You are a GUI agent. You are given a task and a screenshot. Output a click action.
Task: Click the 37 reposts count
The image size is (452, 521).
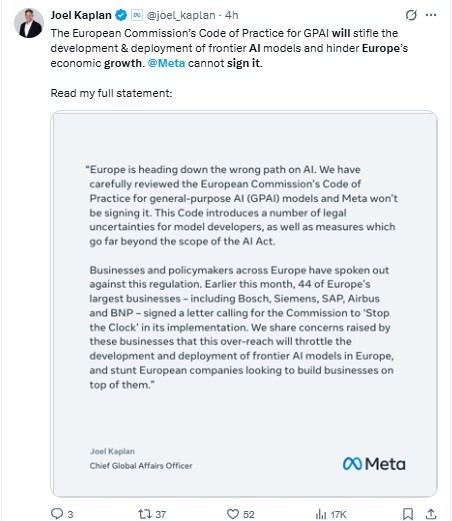(161, 514)
